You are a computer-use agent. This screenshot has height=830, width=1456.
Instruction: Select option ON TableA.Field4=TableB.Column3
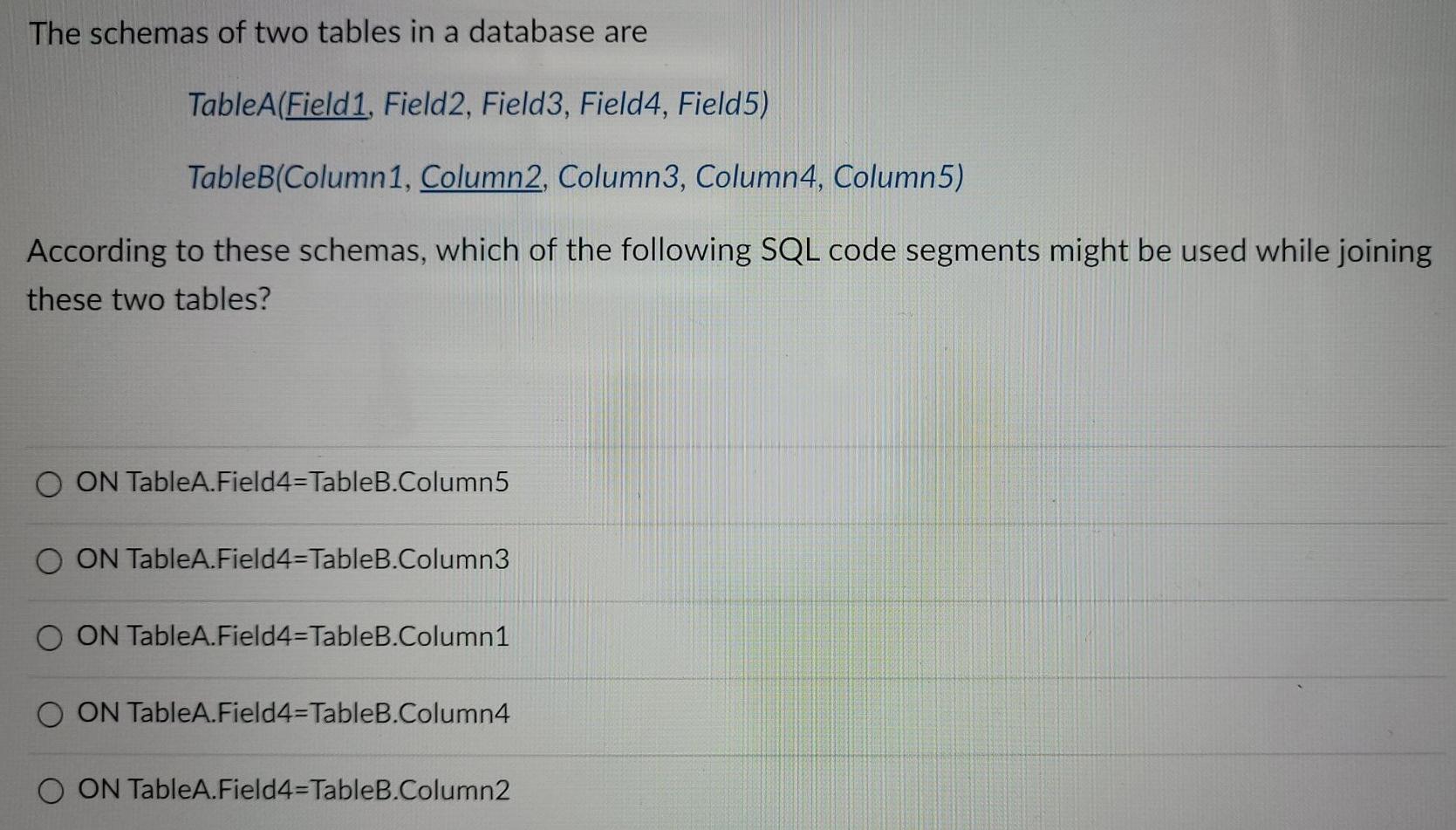(x=292, y=559)
